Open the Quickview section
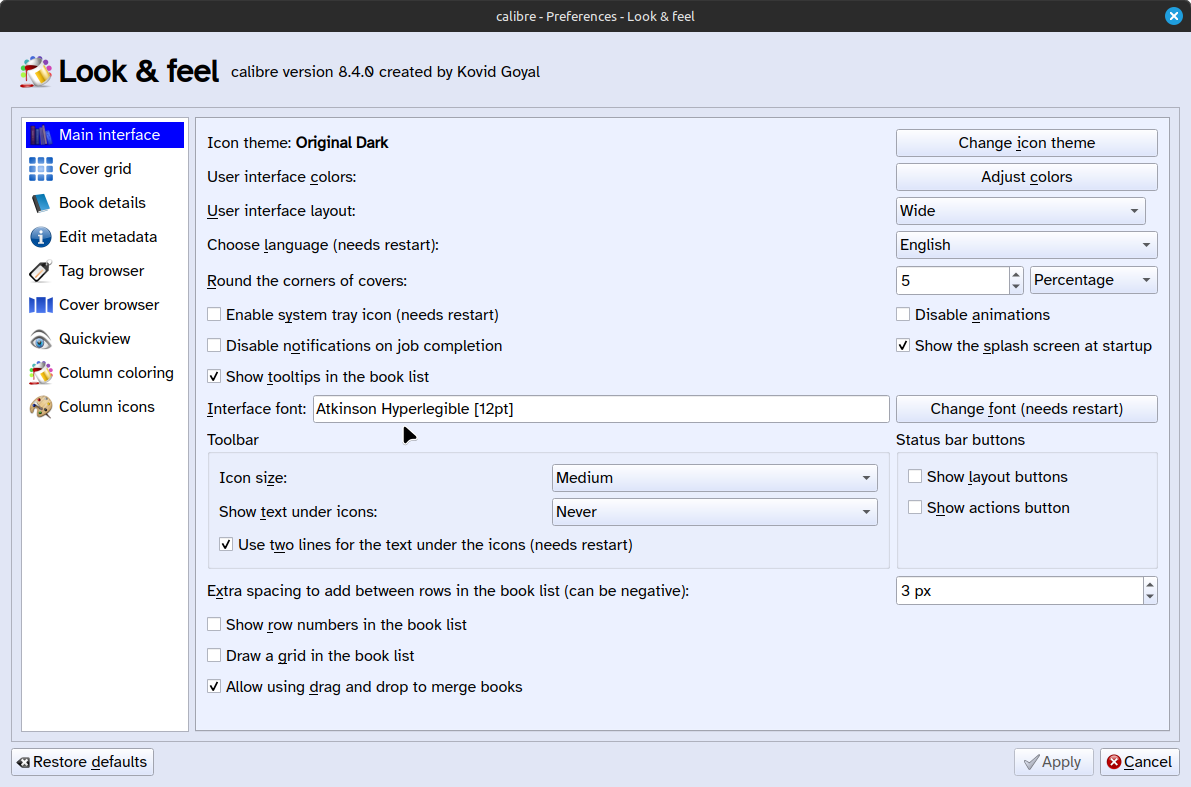The image size is (1191, 787). click(x=105, y=339)
